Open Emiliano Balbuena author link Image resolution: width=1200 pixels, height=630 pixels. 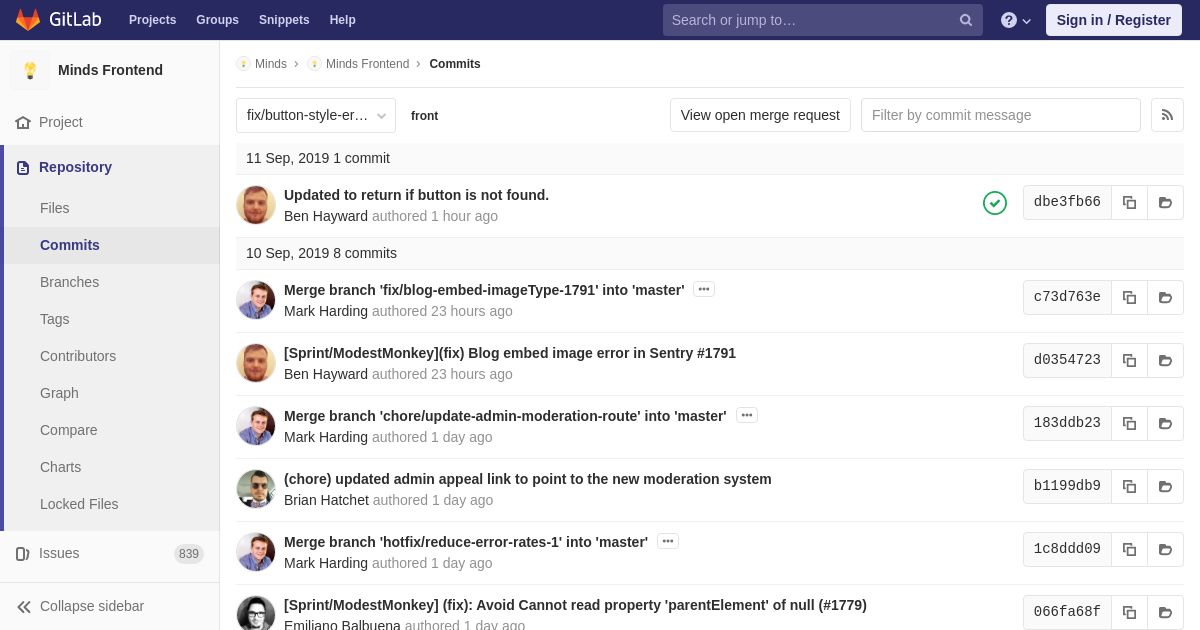pyautogui.click(x=342, y=625)
